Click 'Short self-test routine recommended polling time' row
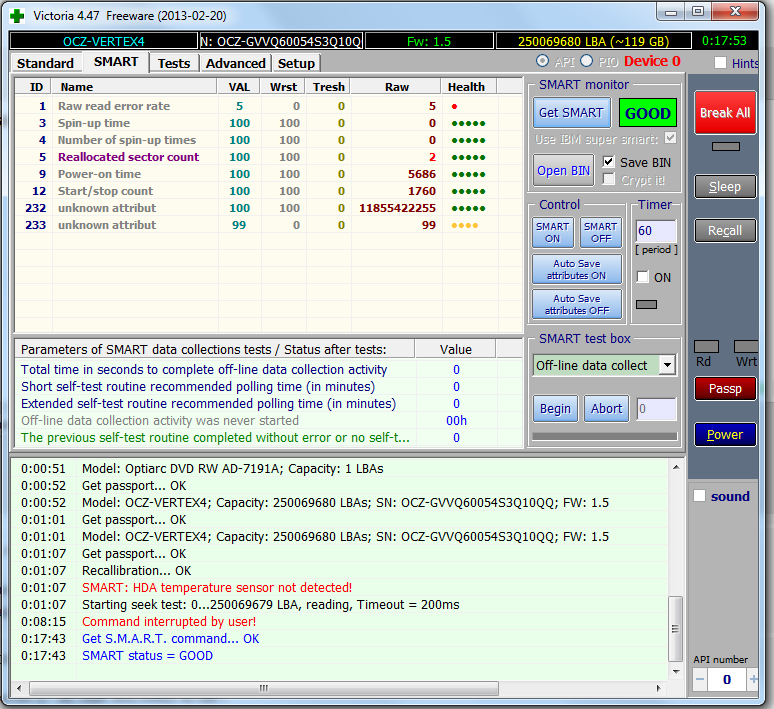774x709 pixels. pos(269,387)
